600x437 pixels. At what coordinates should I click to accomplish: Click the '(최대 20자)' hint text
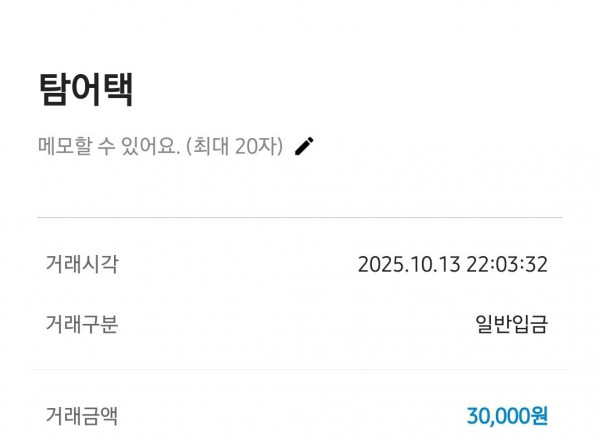point(237,146)
